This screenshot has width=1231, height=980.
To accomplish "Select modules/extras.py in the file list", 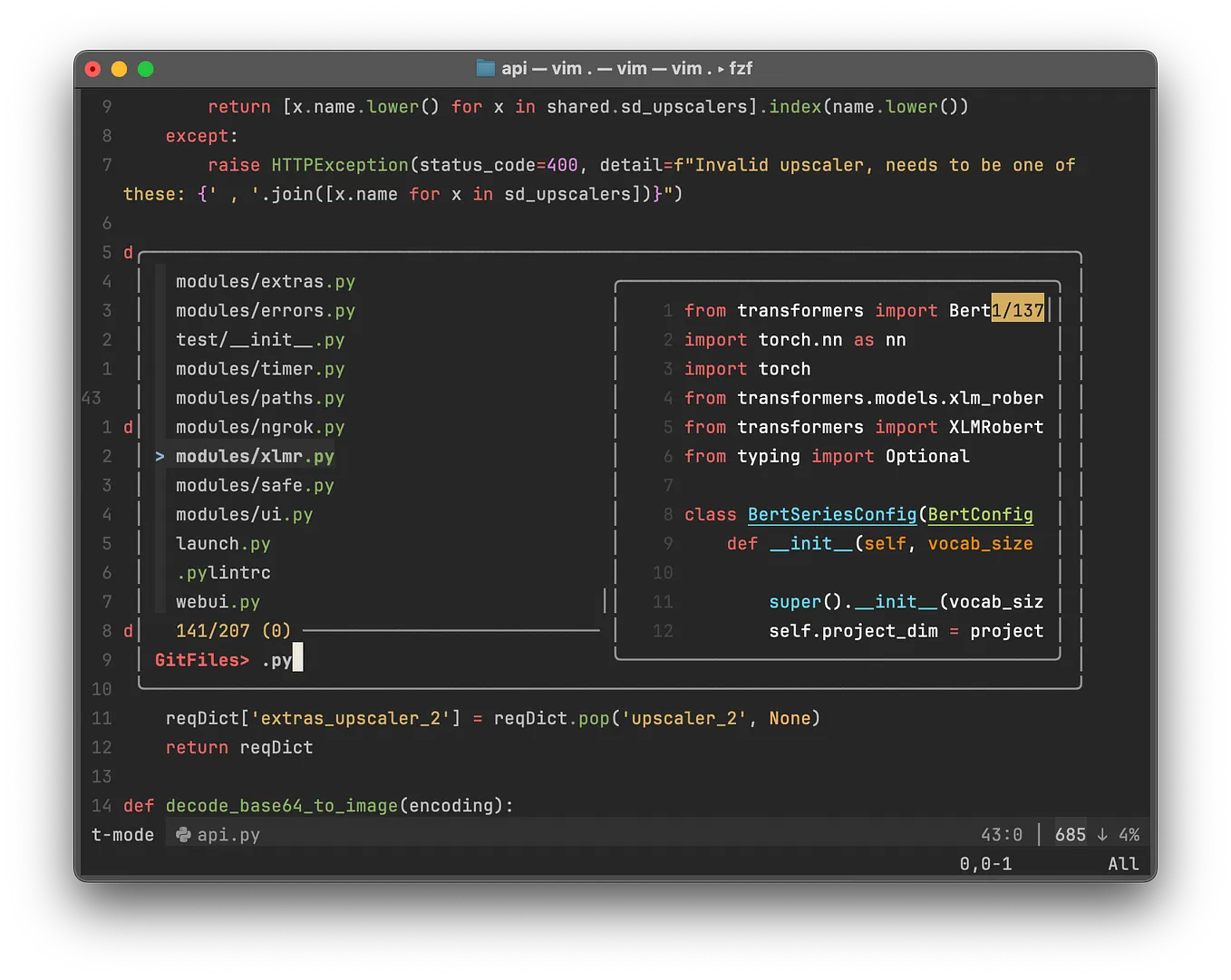I will [265, 281].
